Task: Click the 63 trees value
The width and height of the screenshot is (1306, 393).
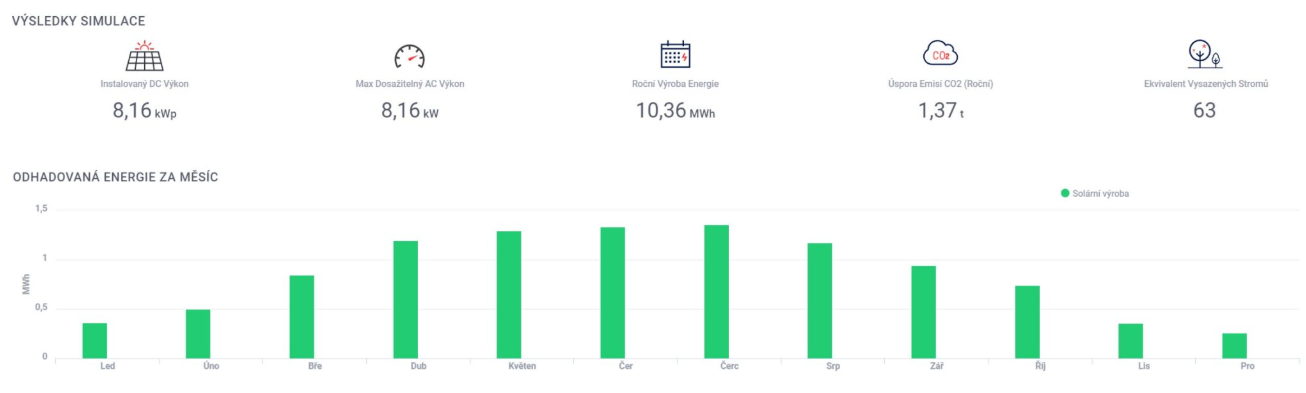Action: click(x=1205, y=111)
